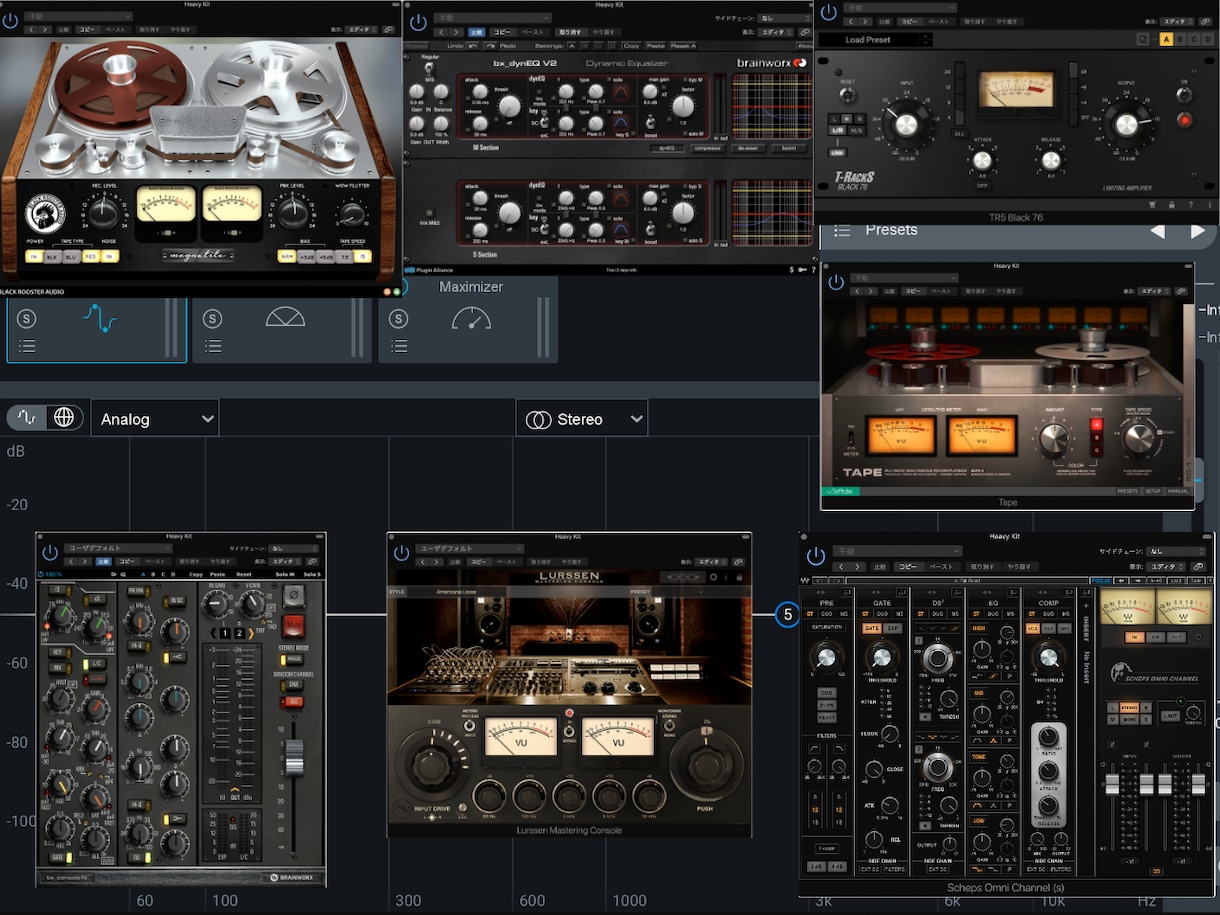This screenshot has height=915, width=1220.
Task: Click the power icon in the Tape window
Action: click(x=837, y=284)
